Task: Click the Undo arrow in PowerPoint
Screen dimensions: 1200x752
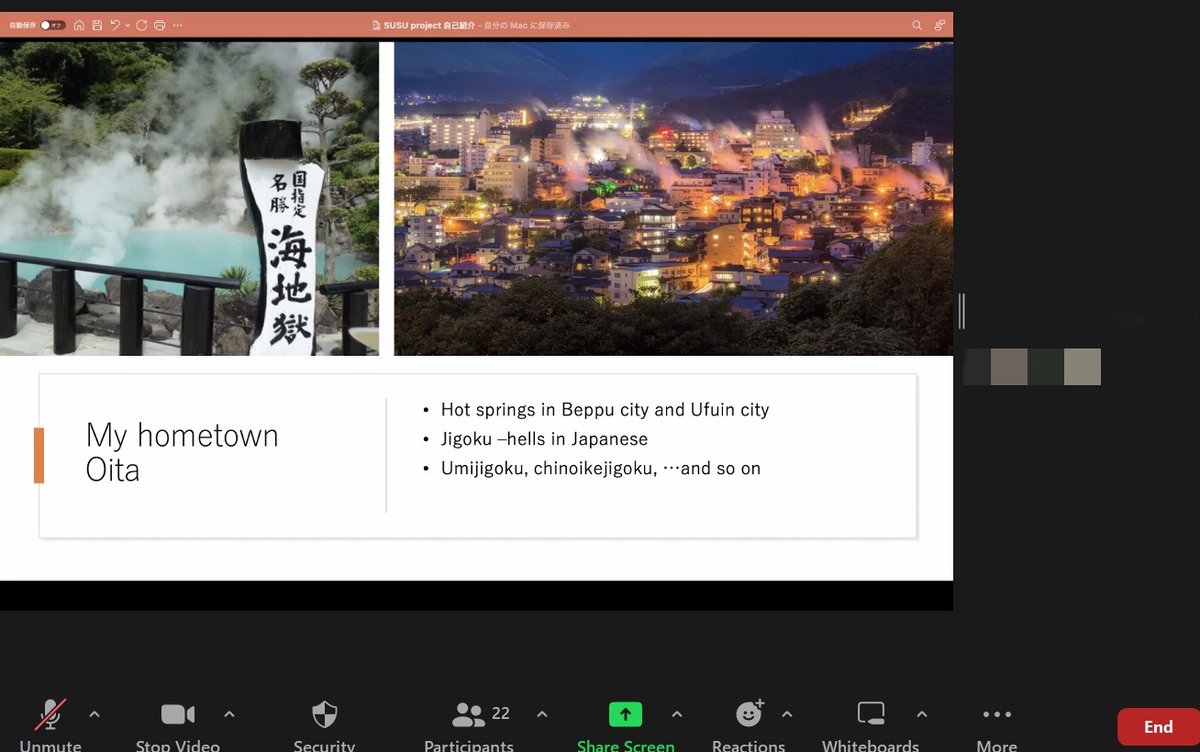Action: (x=115, y=25)
